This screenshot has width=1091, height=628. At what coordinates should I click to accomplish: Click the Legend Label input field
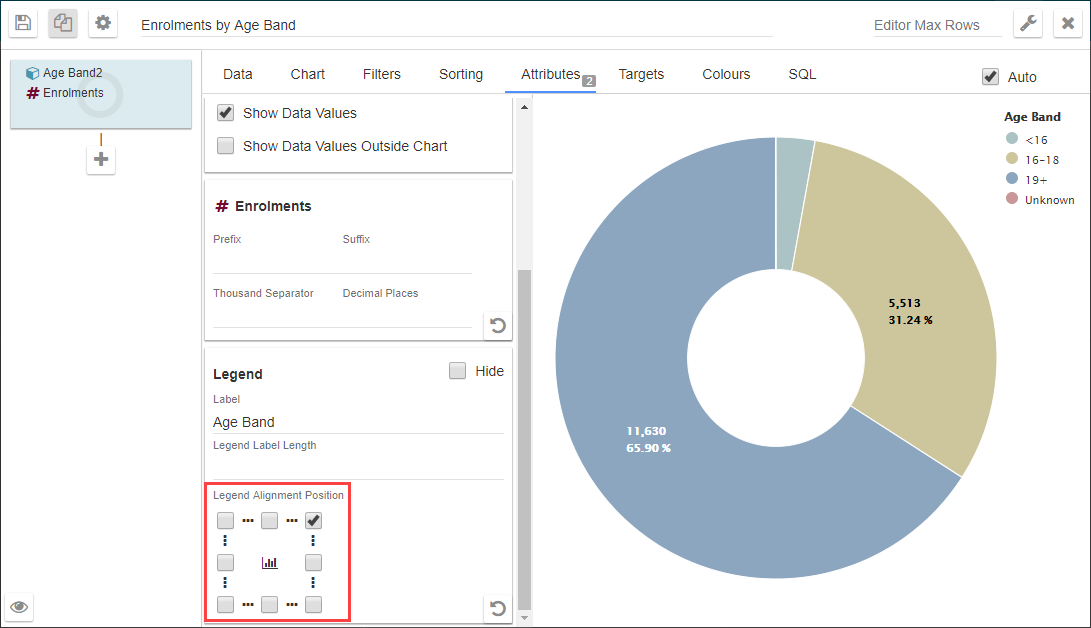pos(357,422)
